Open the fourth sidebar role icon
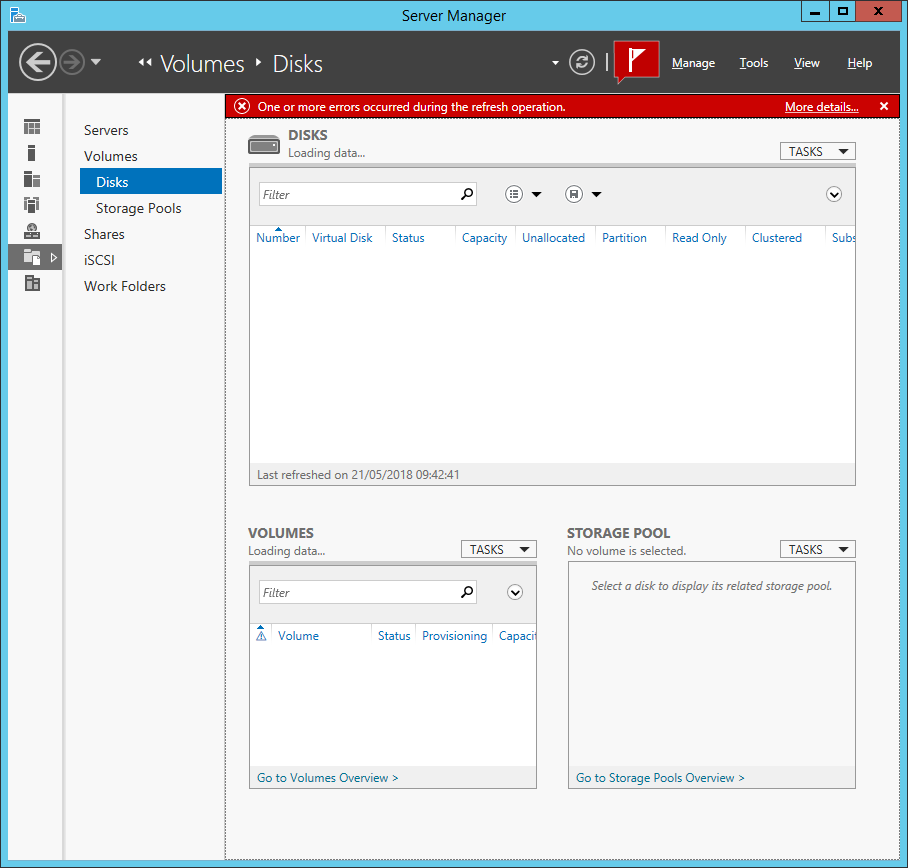 pyautogui.click(x=32, y=204)
